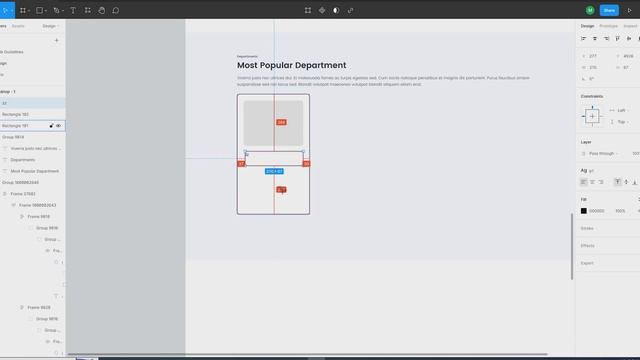Select the Comment tool

116,10
